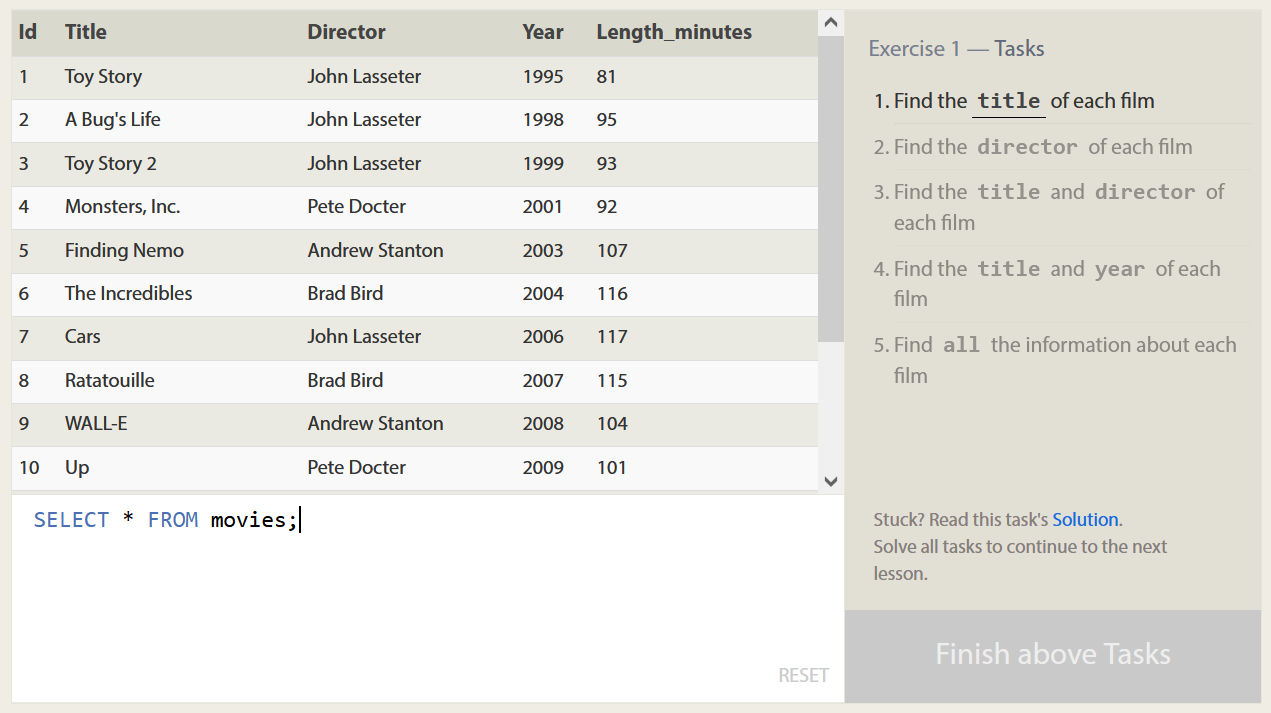
Task: Click the Length_minutes column header
Action: pos(674,32)
